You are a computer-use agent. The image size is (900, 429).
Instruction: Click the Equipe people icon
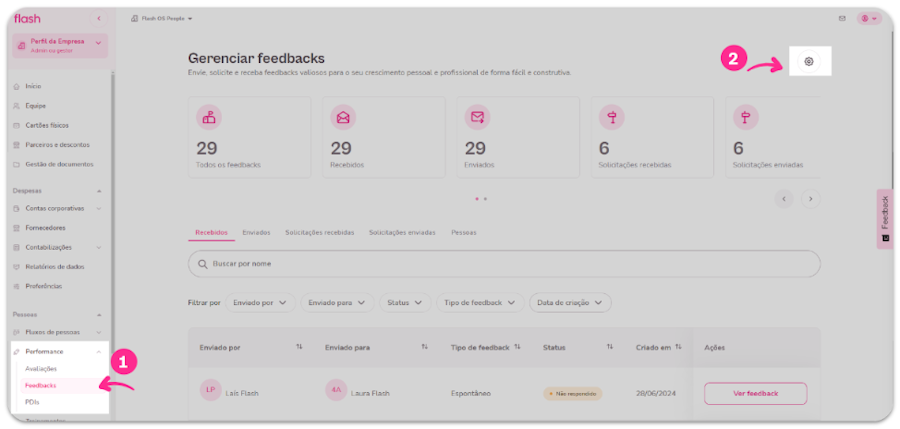tap(17, 106)
